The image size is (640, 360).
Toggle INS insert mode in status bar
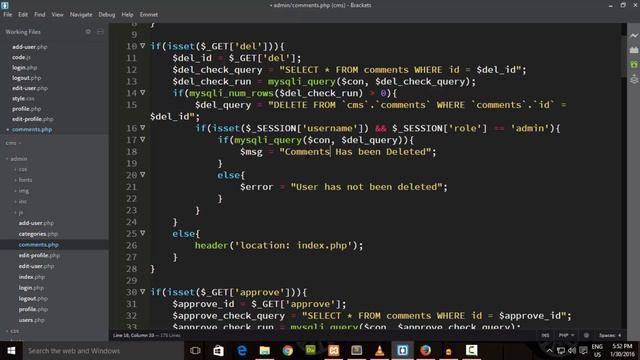click(545, 335)
